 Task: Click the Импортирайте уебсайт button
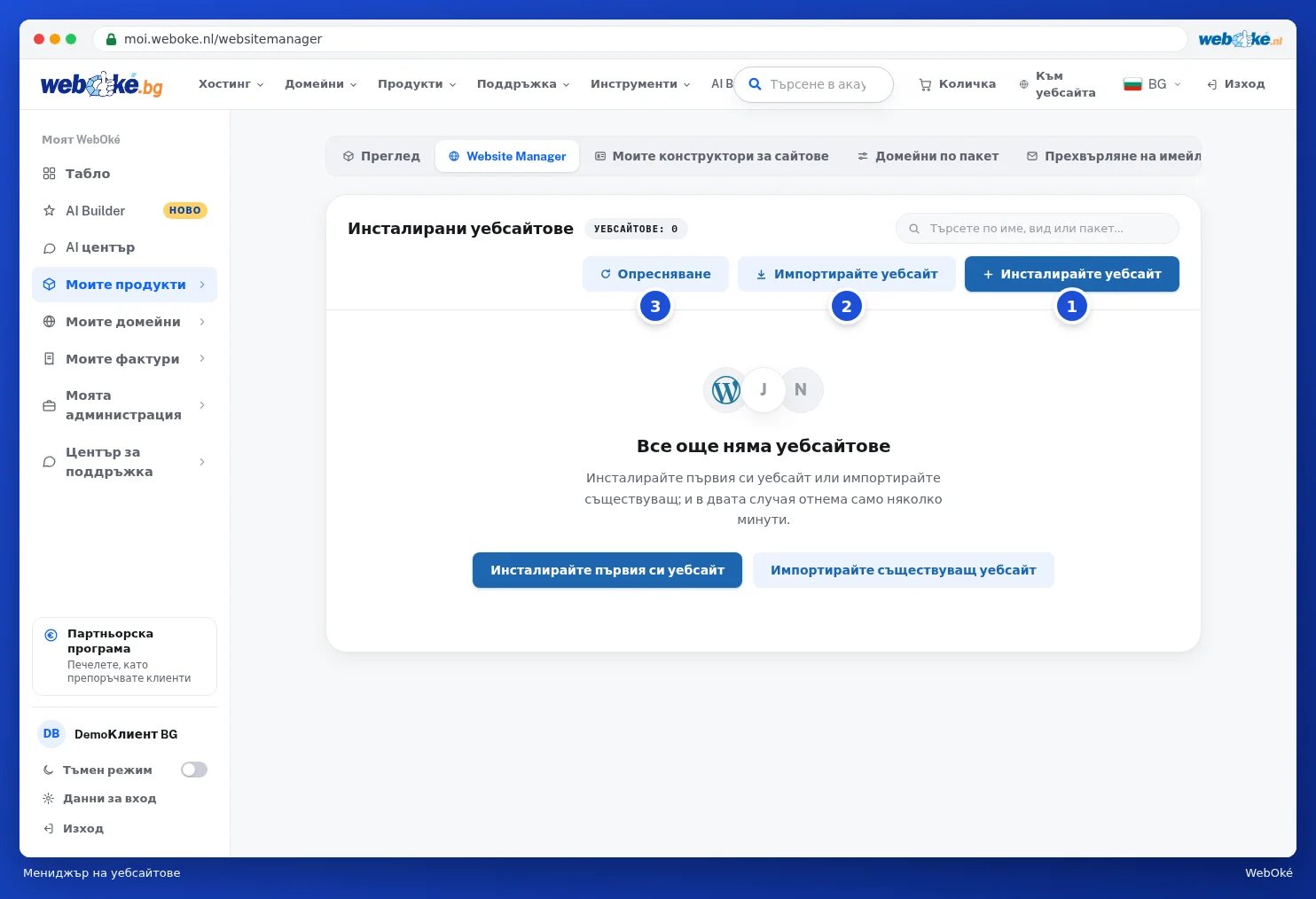(847, 274)
